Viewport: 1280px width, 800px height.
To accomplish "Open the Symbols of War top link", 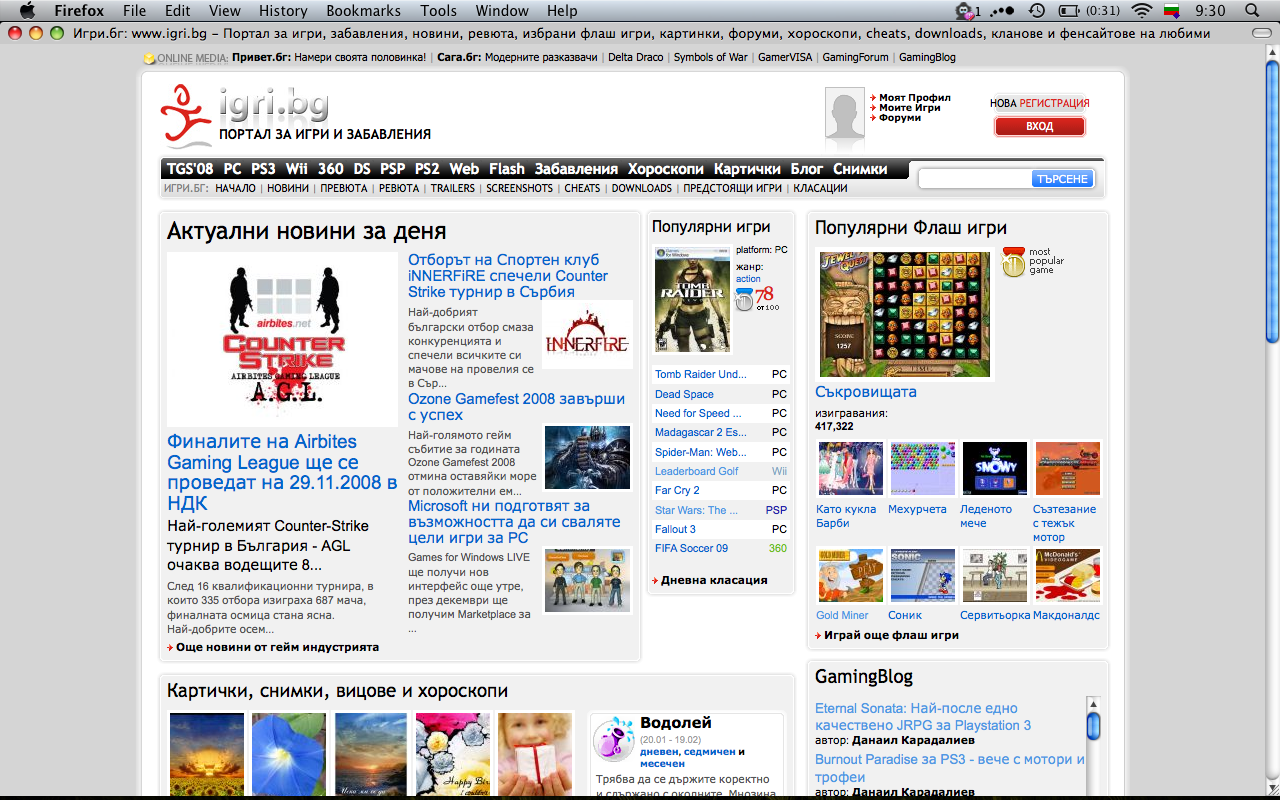I will (x=710, y=57).
